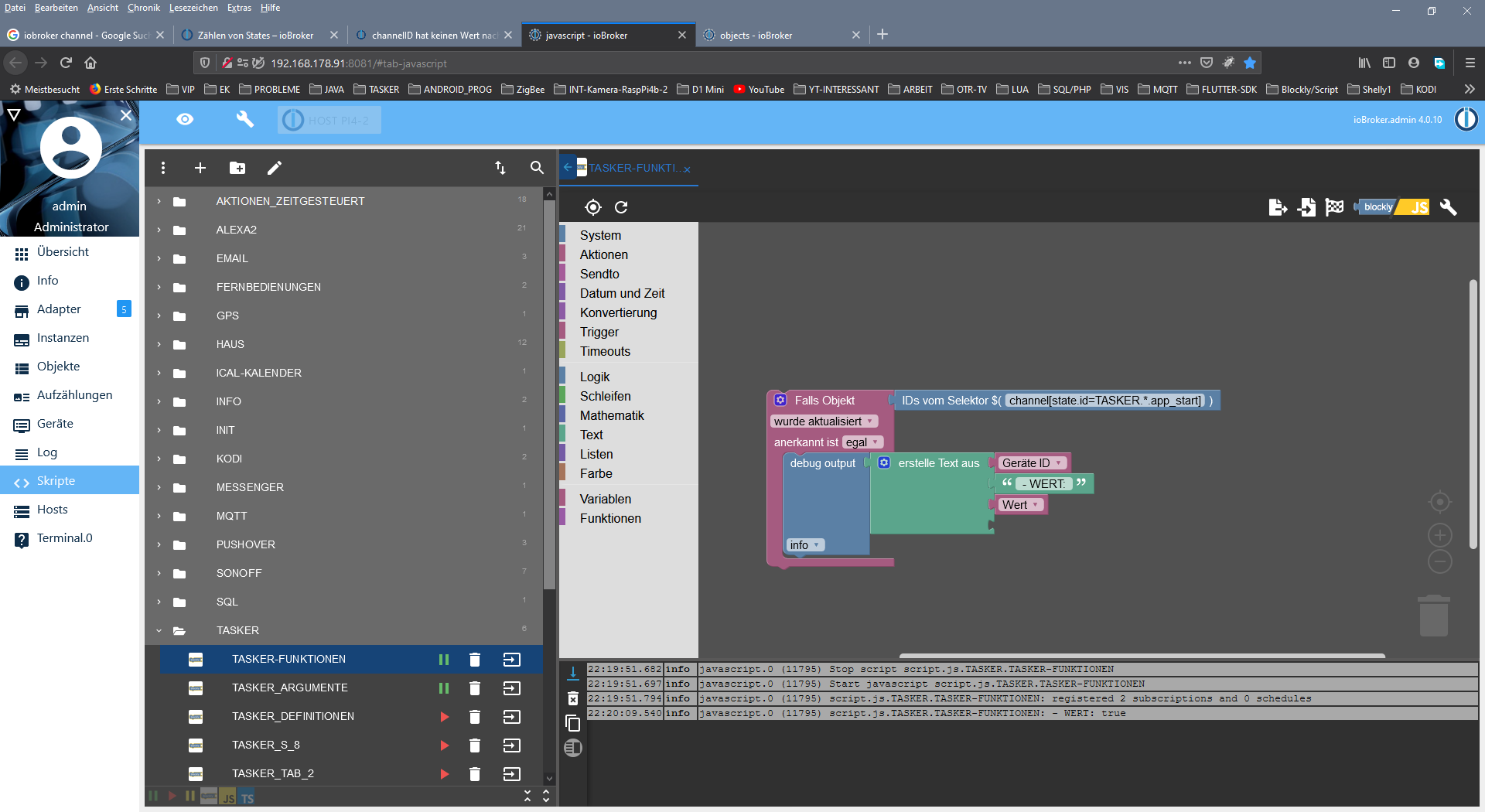Go to Log in the admin sidebar
Screen dimensions: 1485x812
pos(47,452)
